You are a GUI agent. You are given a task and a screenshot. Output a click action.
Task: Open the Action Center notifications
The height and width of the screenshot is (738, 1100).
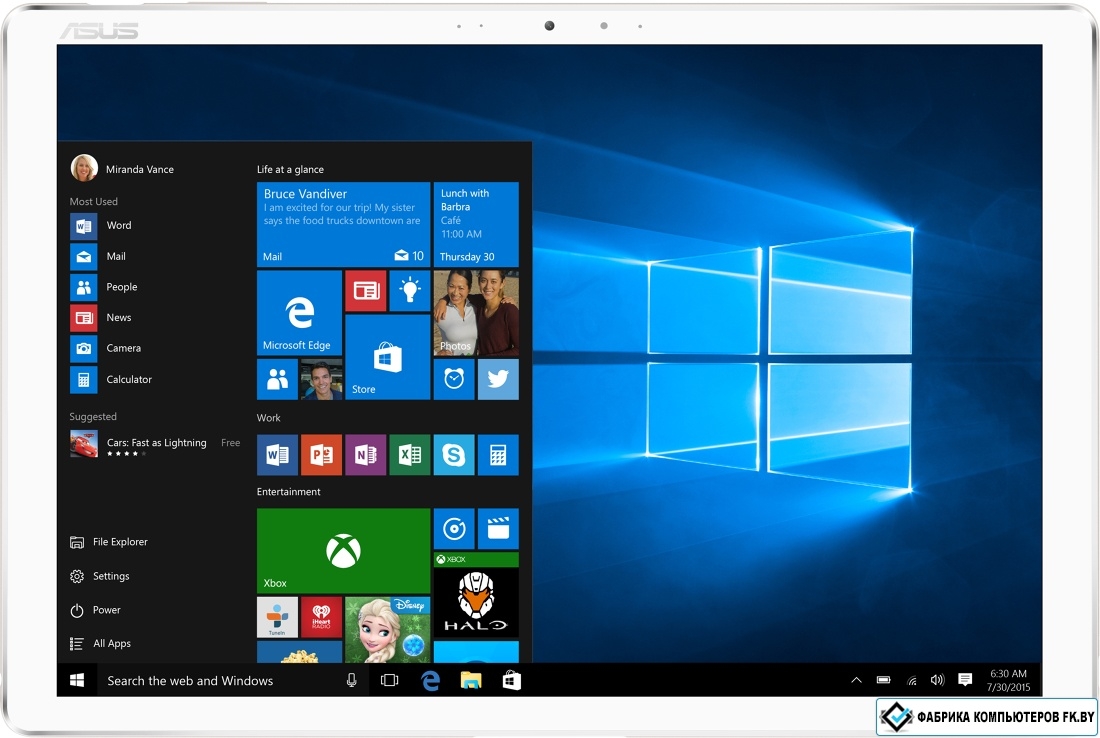tap(965, 680)
